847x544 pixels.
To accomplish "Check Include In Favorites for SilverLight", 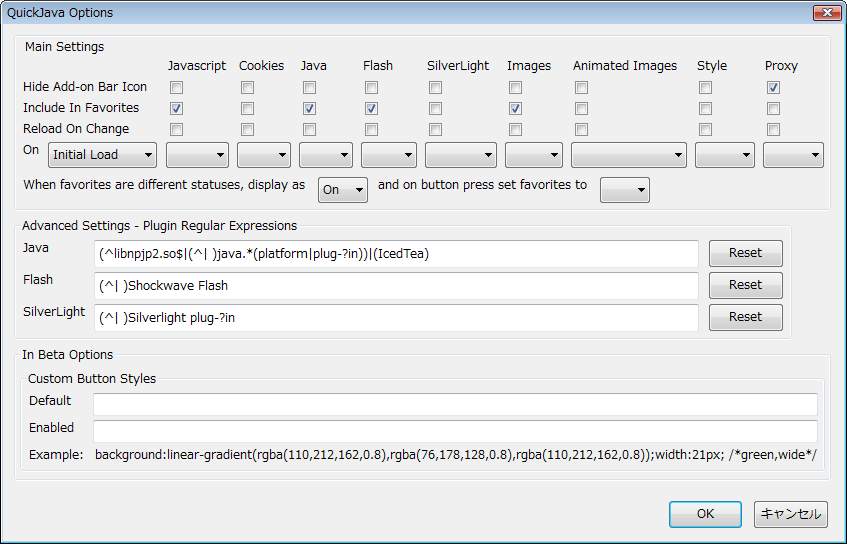I will pos(435,109).
